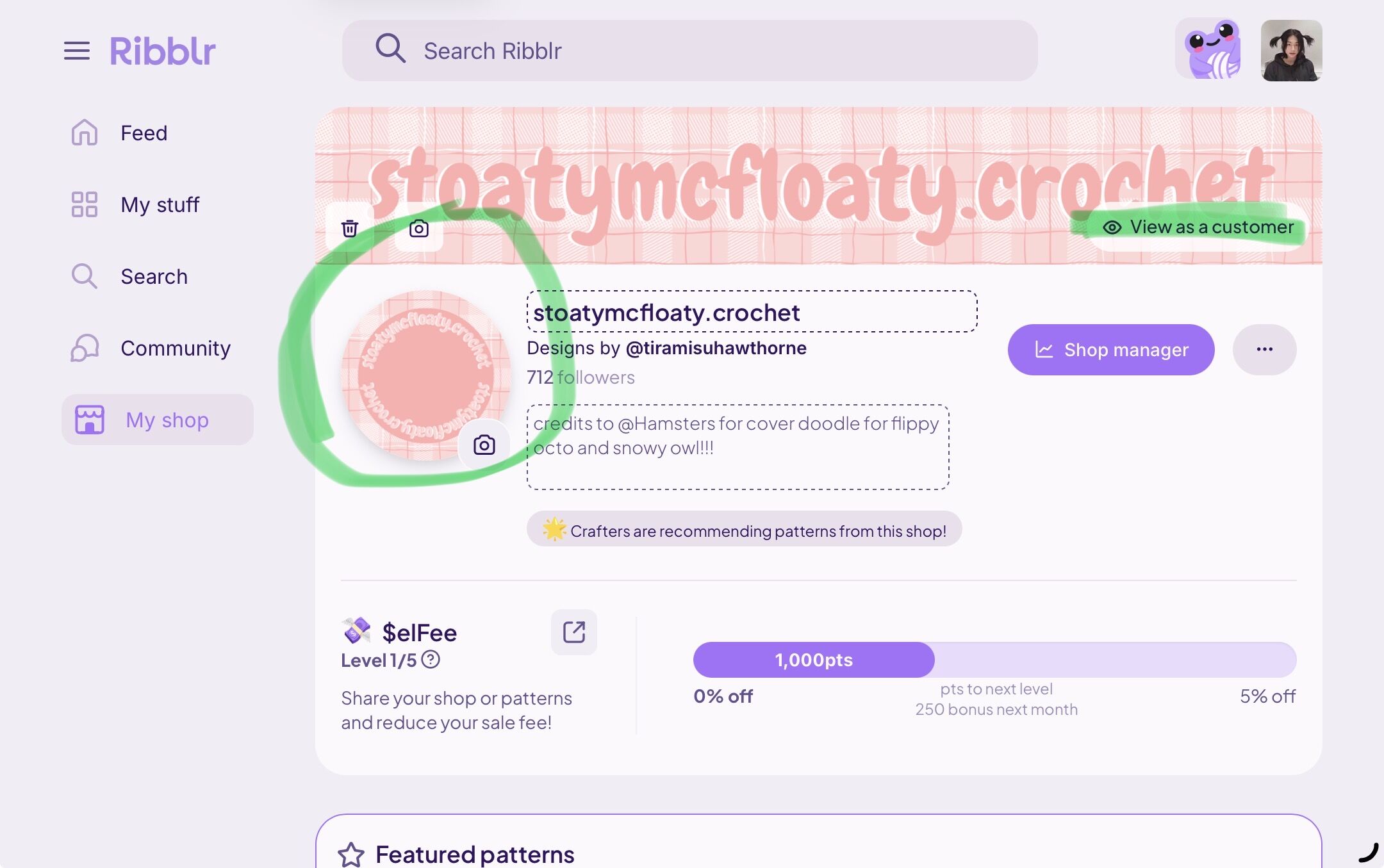Click the search magnifier icon
Viewport: 1384px width, 868px height.
(x=390, y=49)
